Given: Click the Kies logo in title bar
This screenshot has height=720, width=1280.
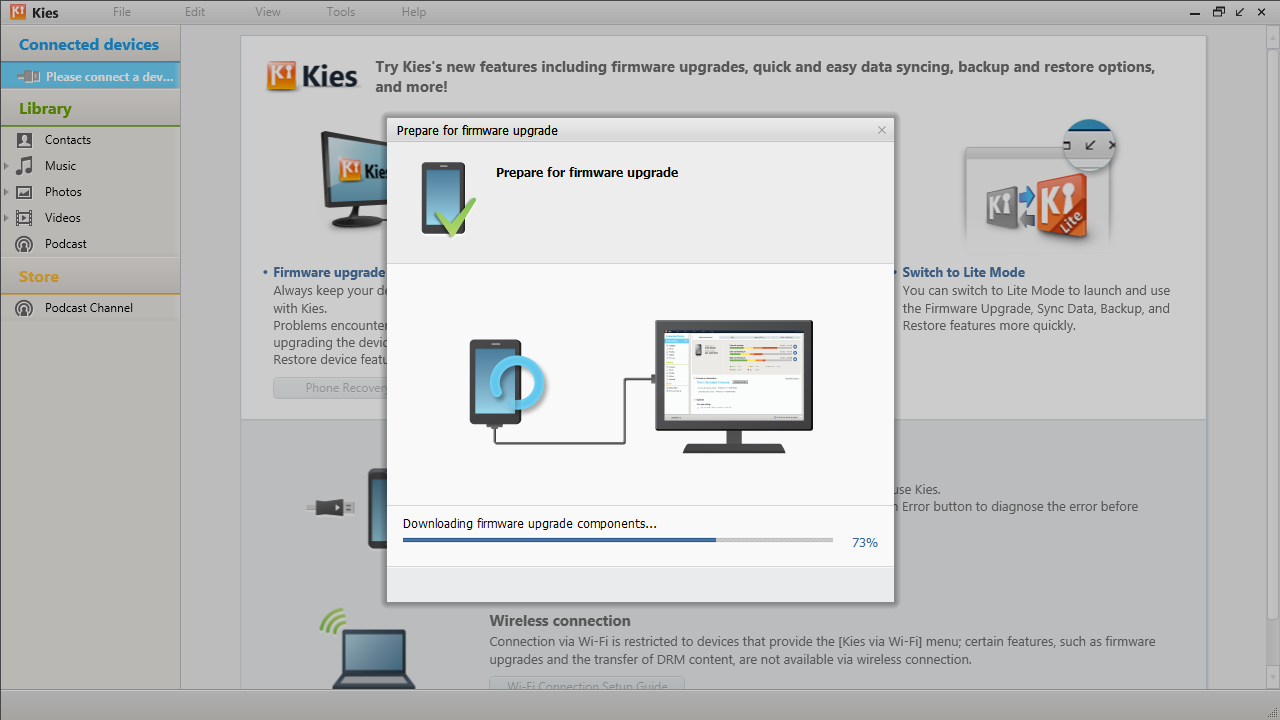Looking at the screenshot, I should (18, 13).
